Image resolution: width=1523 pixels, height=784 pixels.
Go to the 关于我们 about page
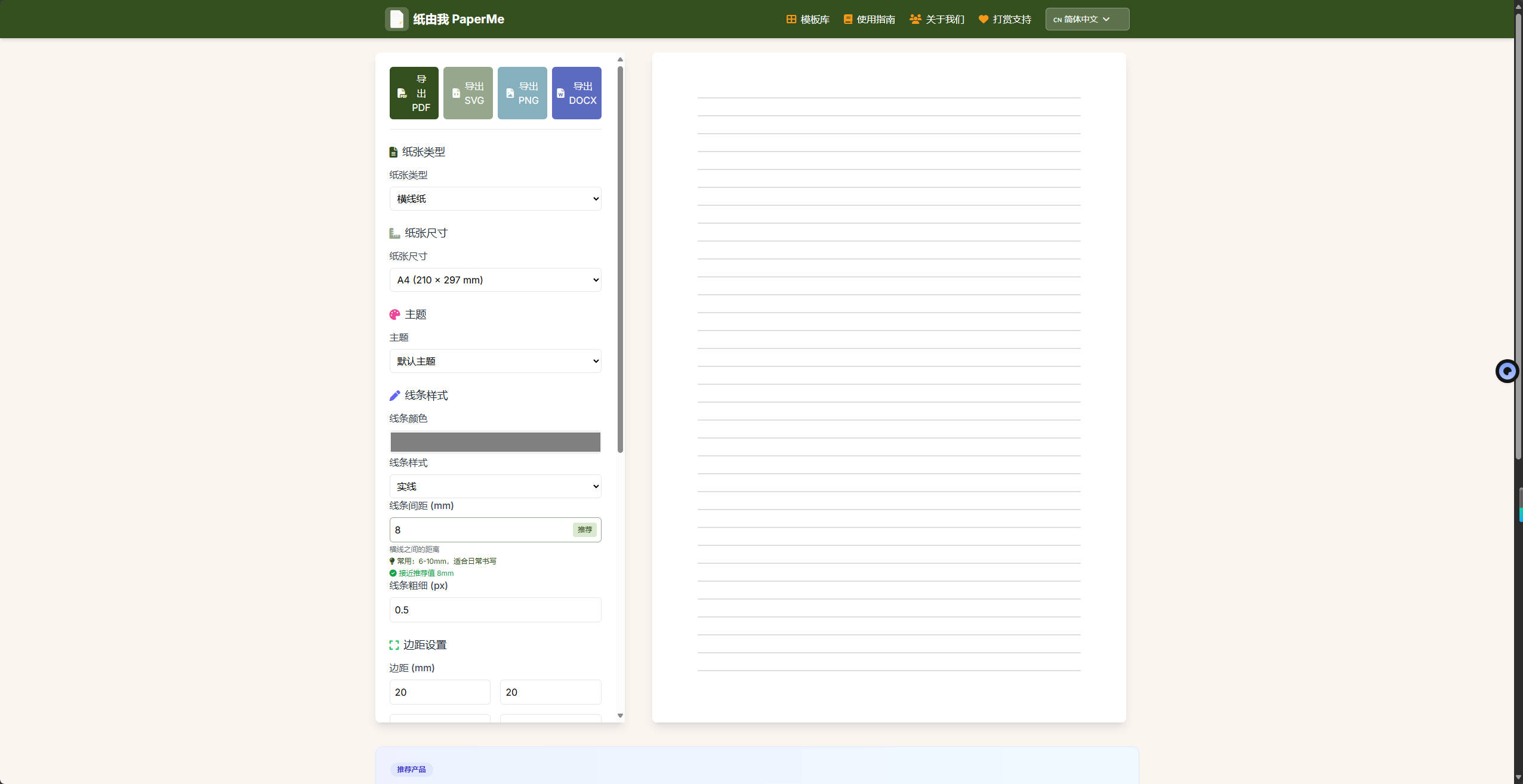point(937,19)
